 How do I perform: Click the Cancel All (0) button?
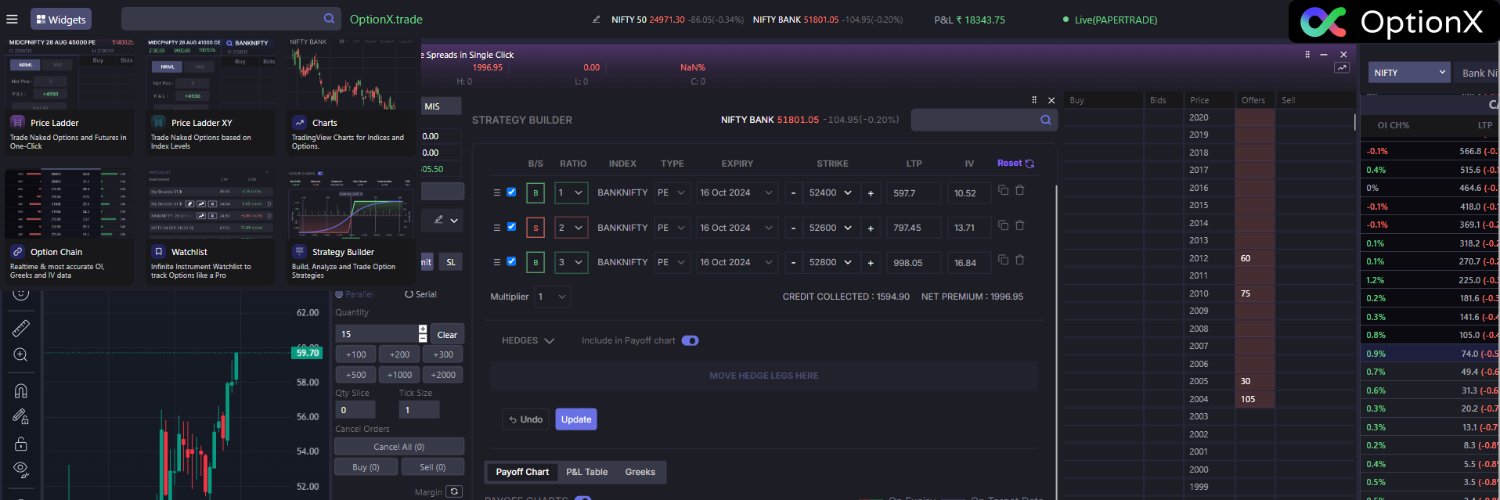(399, 447)
